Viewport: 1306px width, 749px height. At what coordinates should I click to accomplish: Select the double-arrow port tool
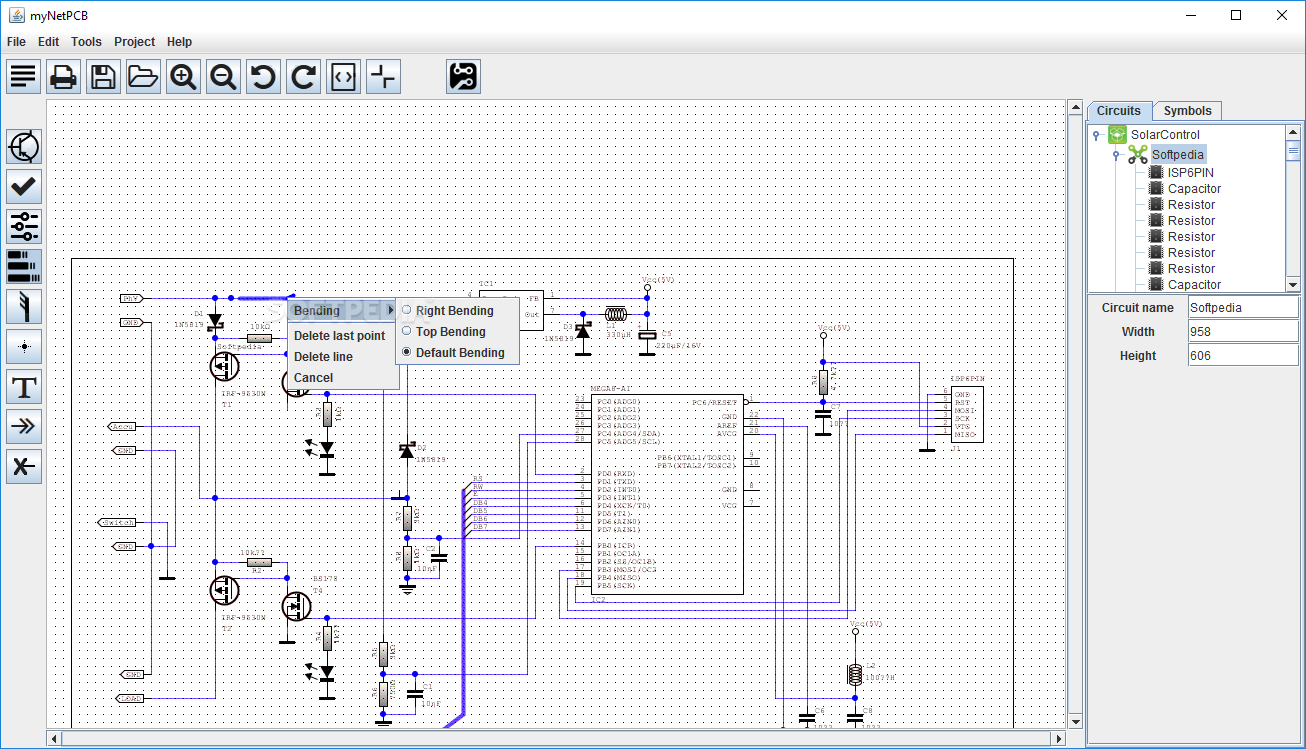24,426
